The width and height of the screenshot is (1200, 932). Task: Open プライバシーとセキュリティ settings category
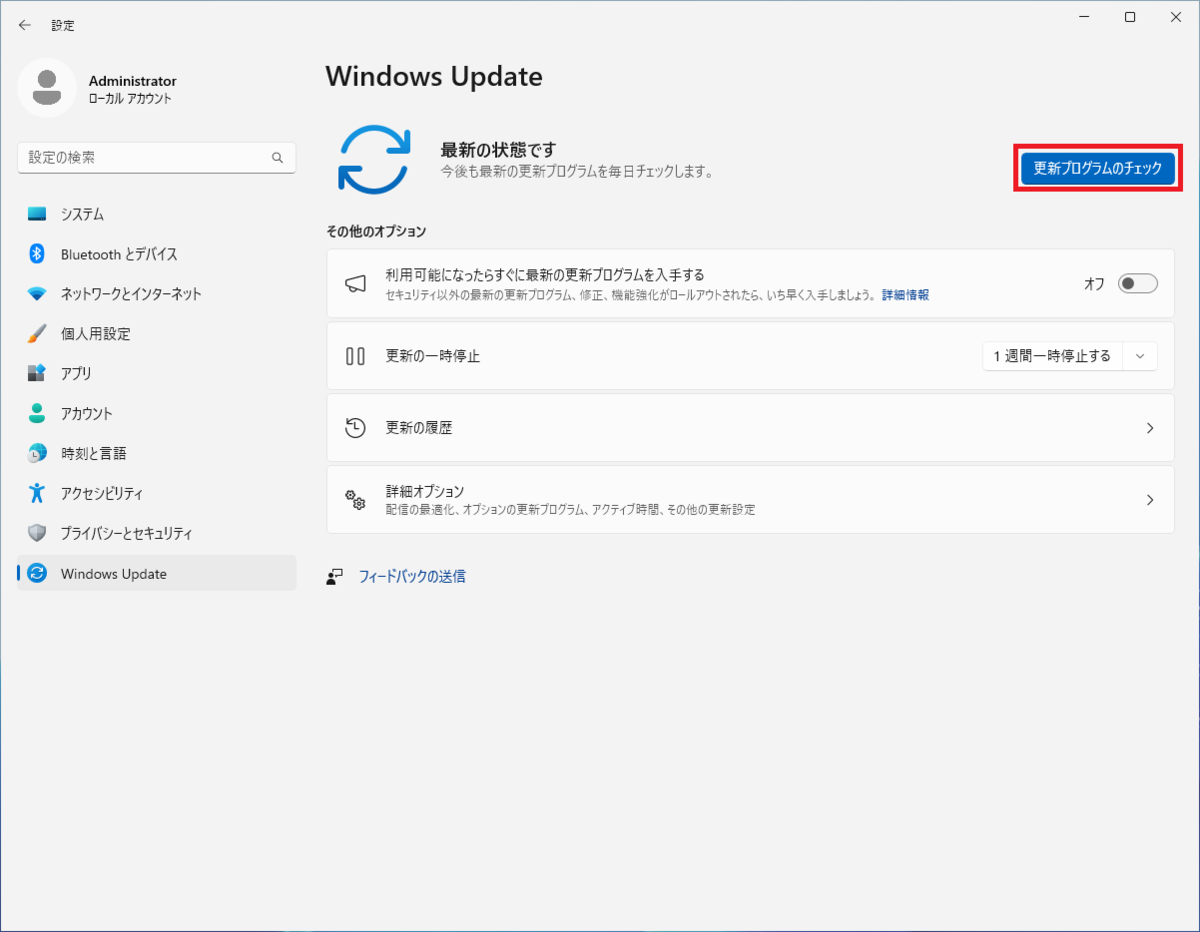pyautogui.click(x=157, y=533)
